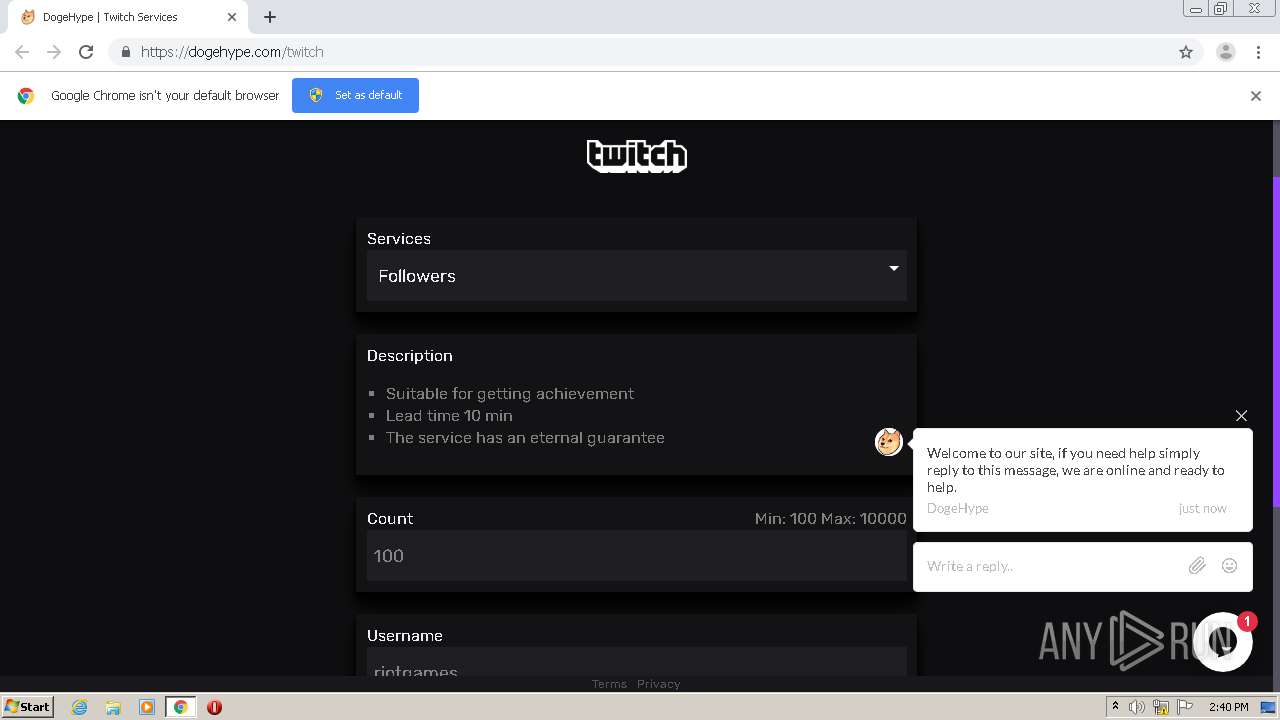1280x720 pixels.
Task: Open the Terms link
Action: (609, 684)
